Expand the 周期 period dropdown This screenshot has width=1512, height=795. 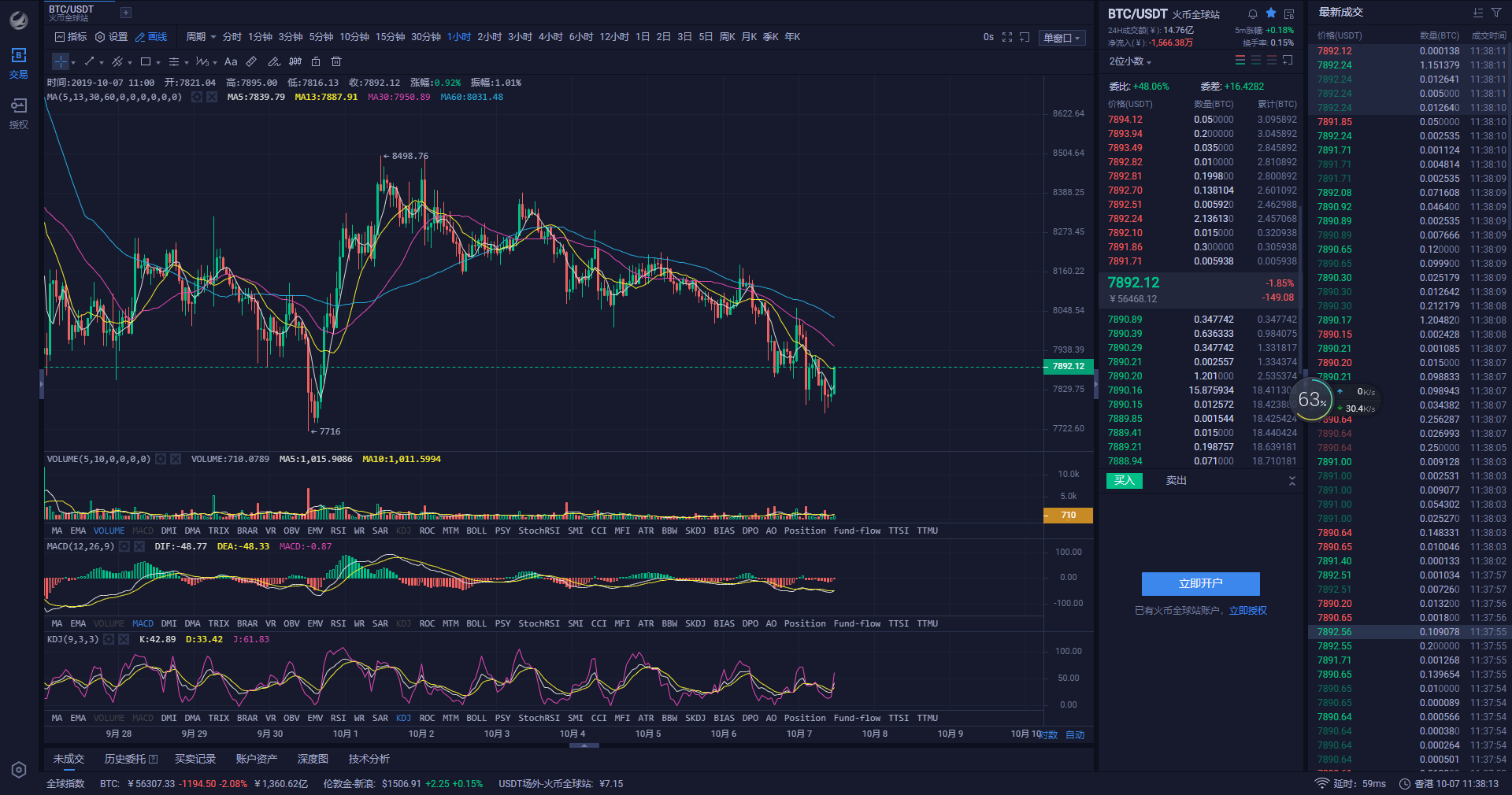click(201, 37)
